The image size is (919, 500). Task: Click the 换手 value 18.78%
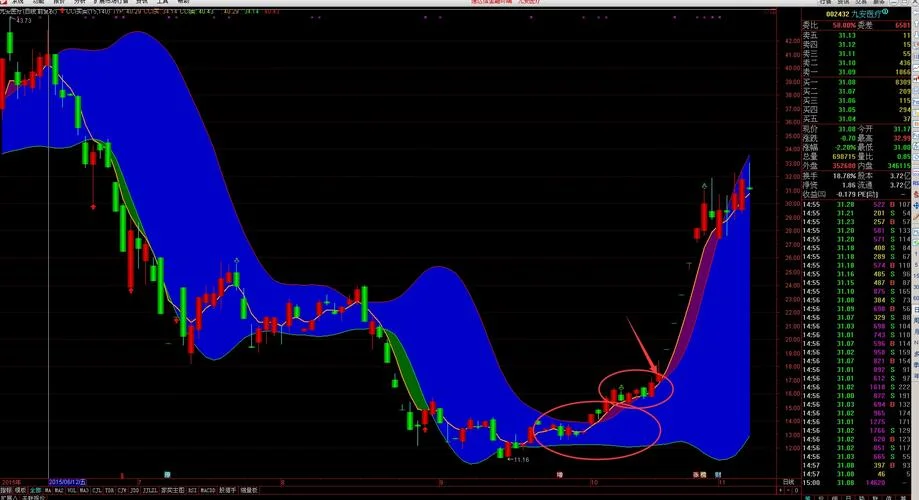[845, 176]
